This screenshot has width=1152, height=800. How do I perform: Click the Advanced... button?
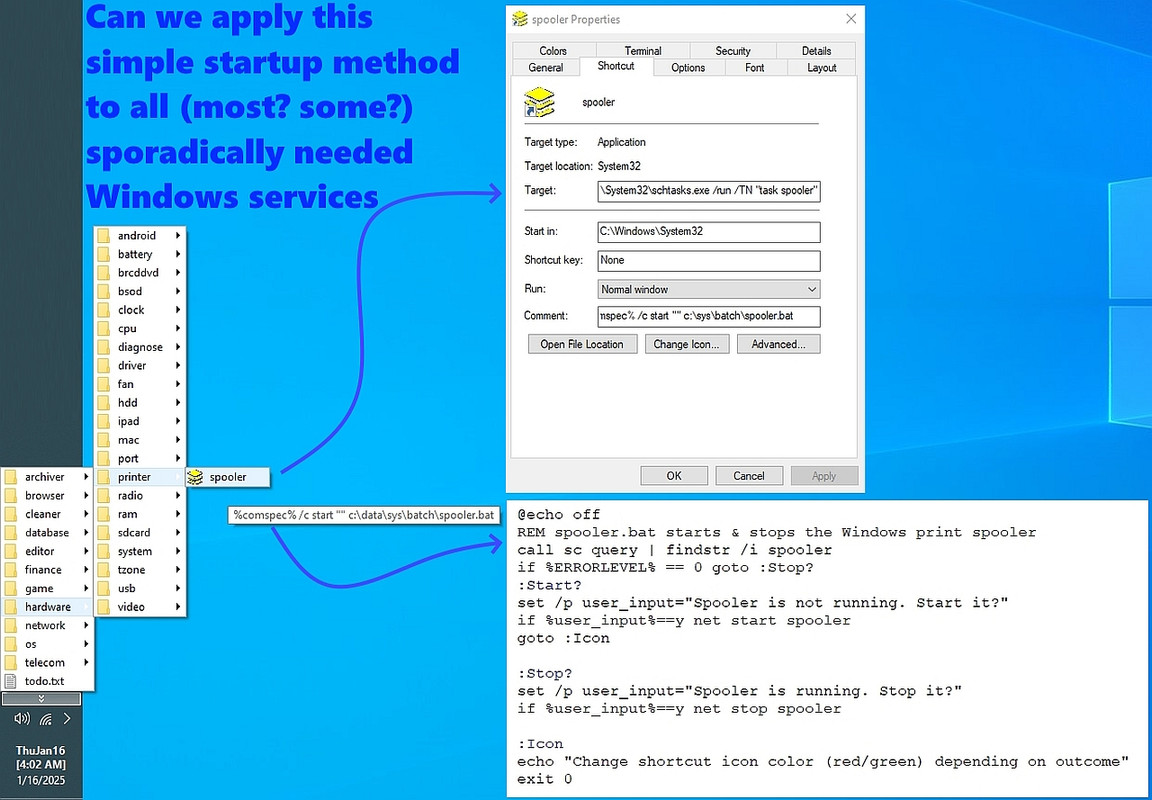pos(779,345)
